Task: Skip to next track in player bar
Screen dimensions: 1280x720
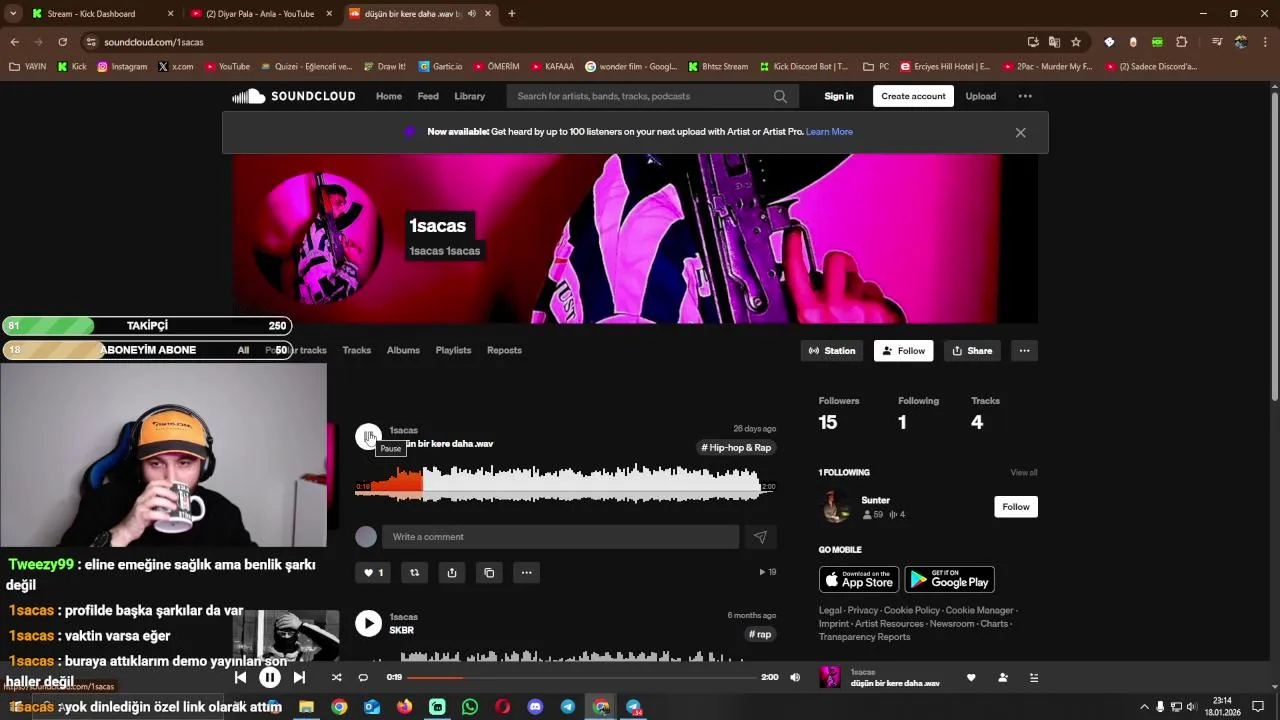Action: coord(299,677)
